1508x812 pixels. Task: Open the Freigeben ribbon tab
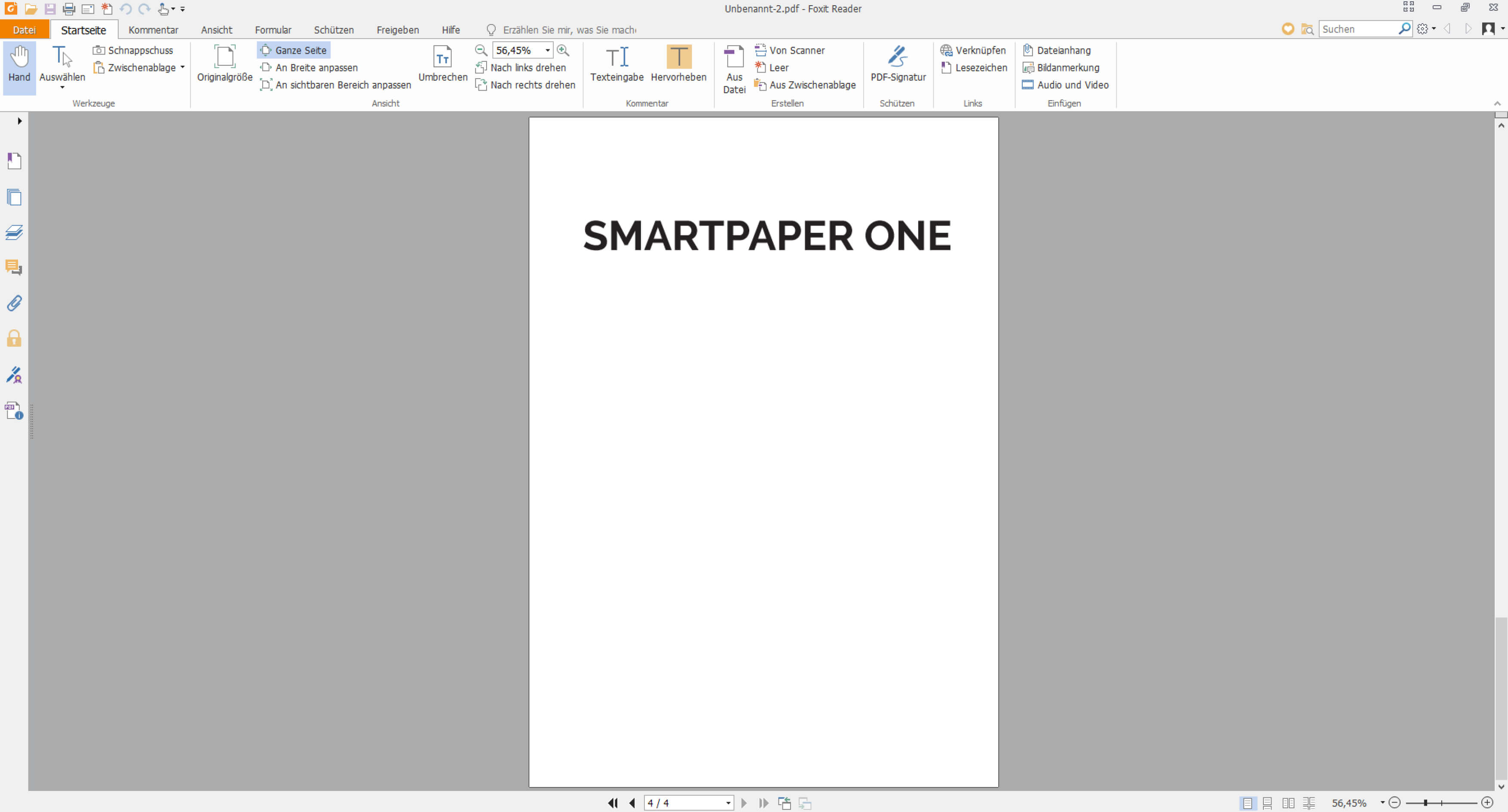(398, 30)
